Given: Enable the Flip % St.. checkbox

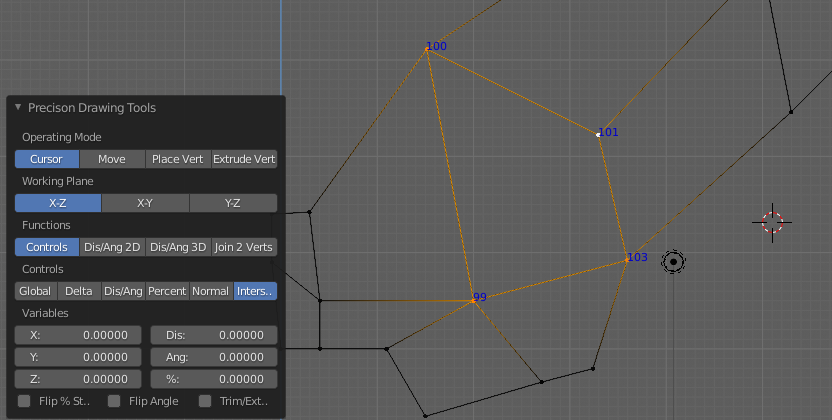Looking at the screenshot, I should (25, 401).
